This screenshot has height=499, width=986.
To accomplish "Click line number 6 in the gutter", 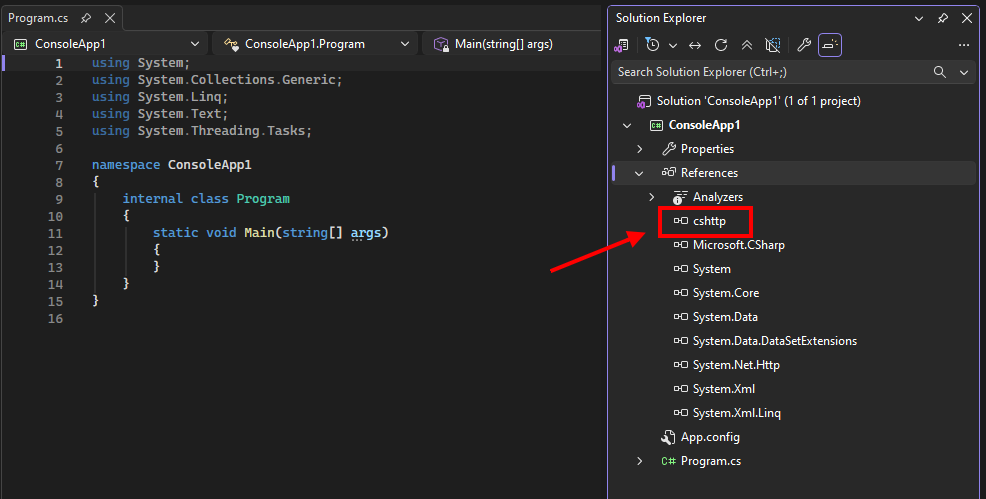I will 59,148.
